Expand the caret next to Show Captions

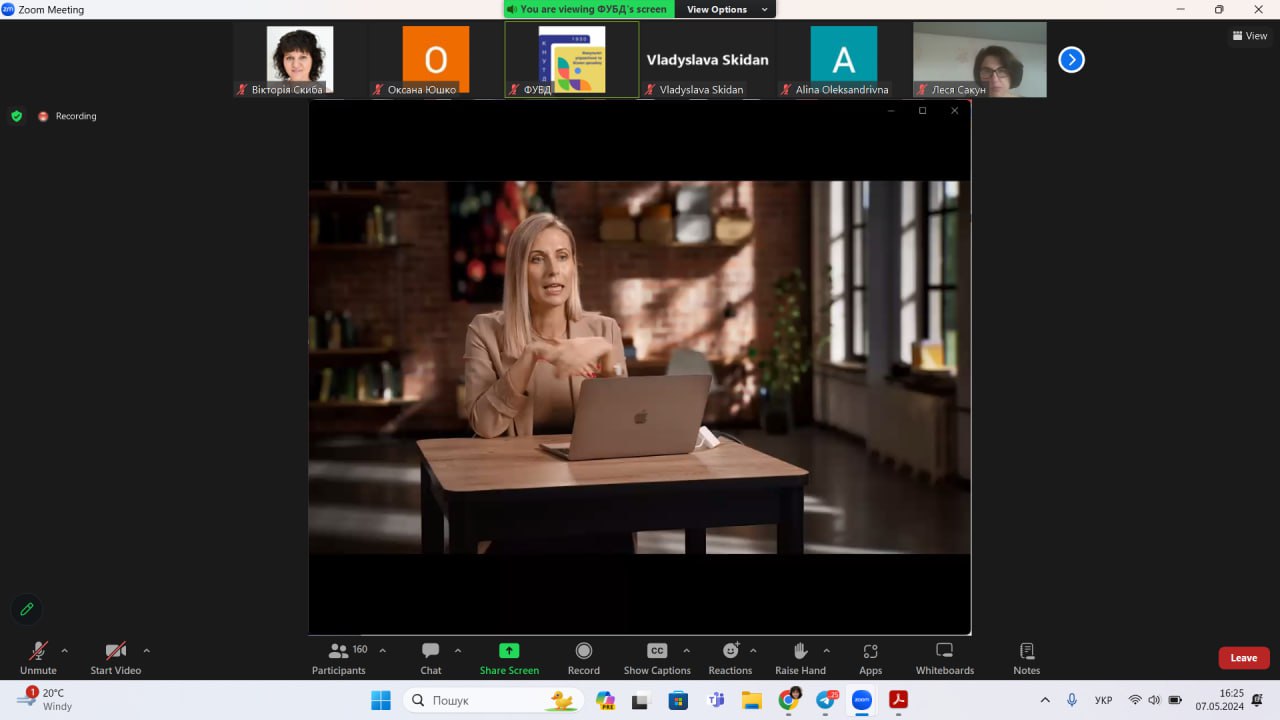[x=686, y=651]
